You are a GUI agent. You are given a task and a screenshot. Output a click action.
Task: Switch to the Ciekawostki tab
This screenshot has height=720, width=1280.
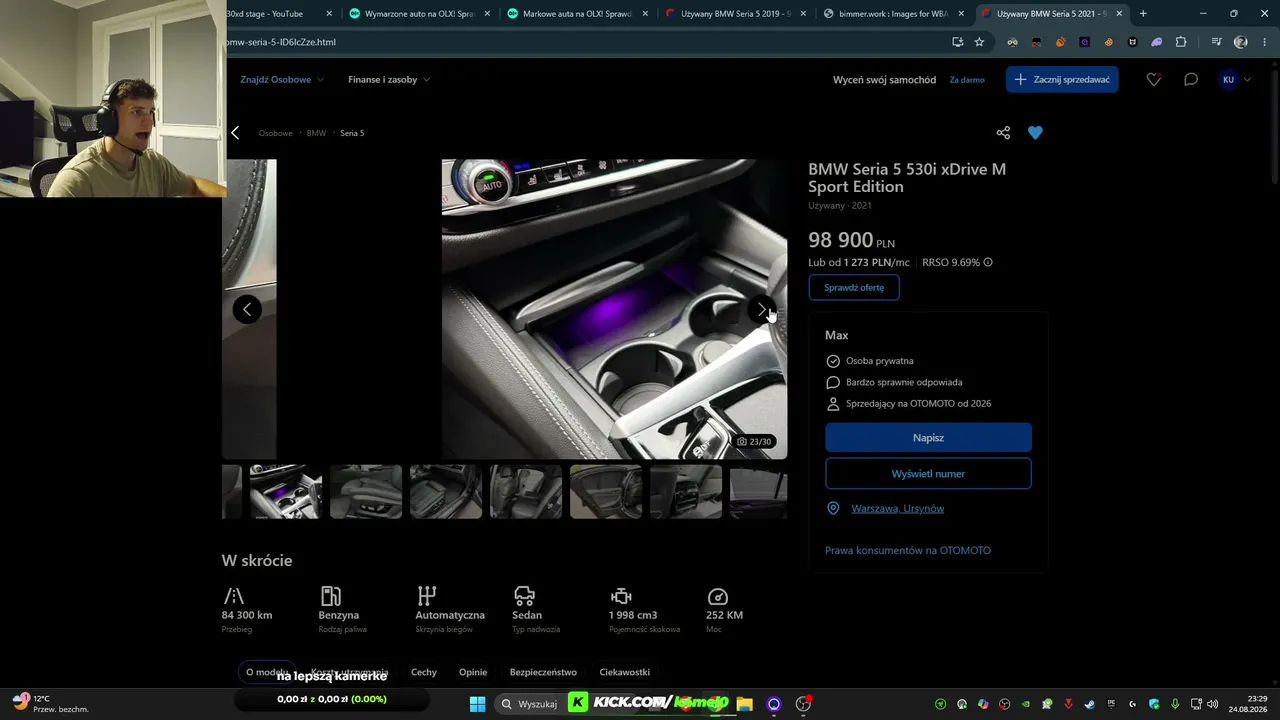coord(625,673)
